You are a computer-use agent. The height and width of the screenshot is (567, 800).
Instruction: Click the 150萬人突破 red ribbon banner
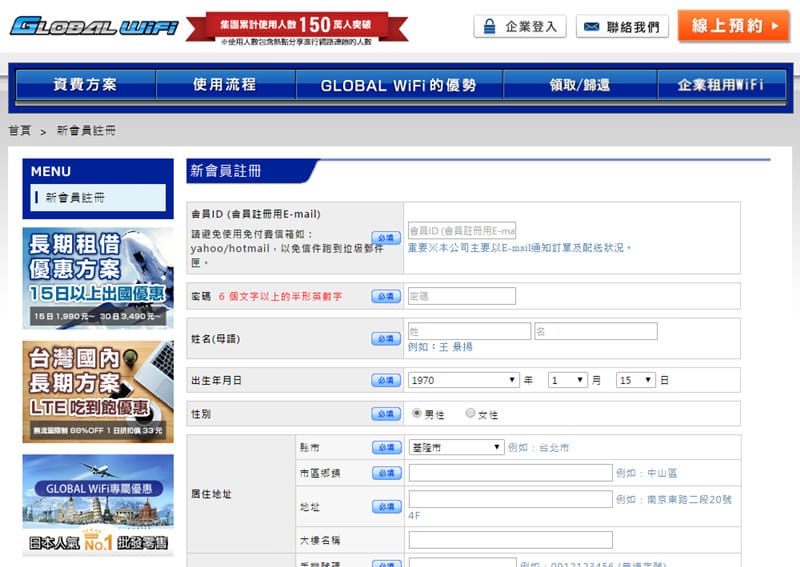pos(296,29)
